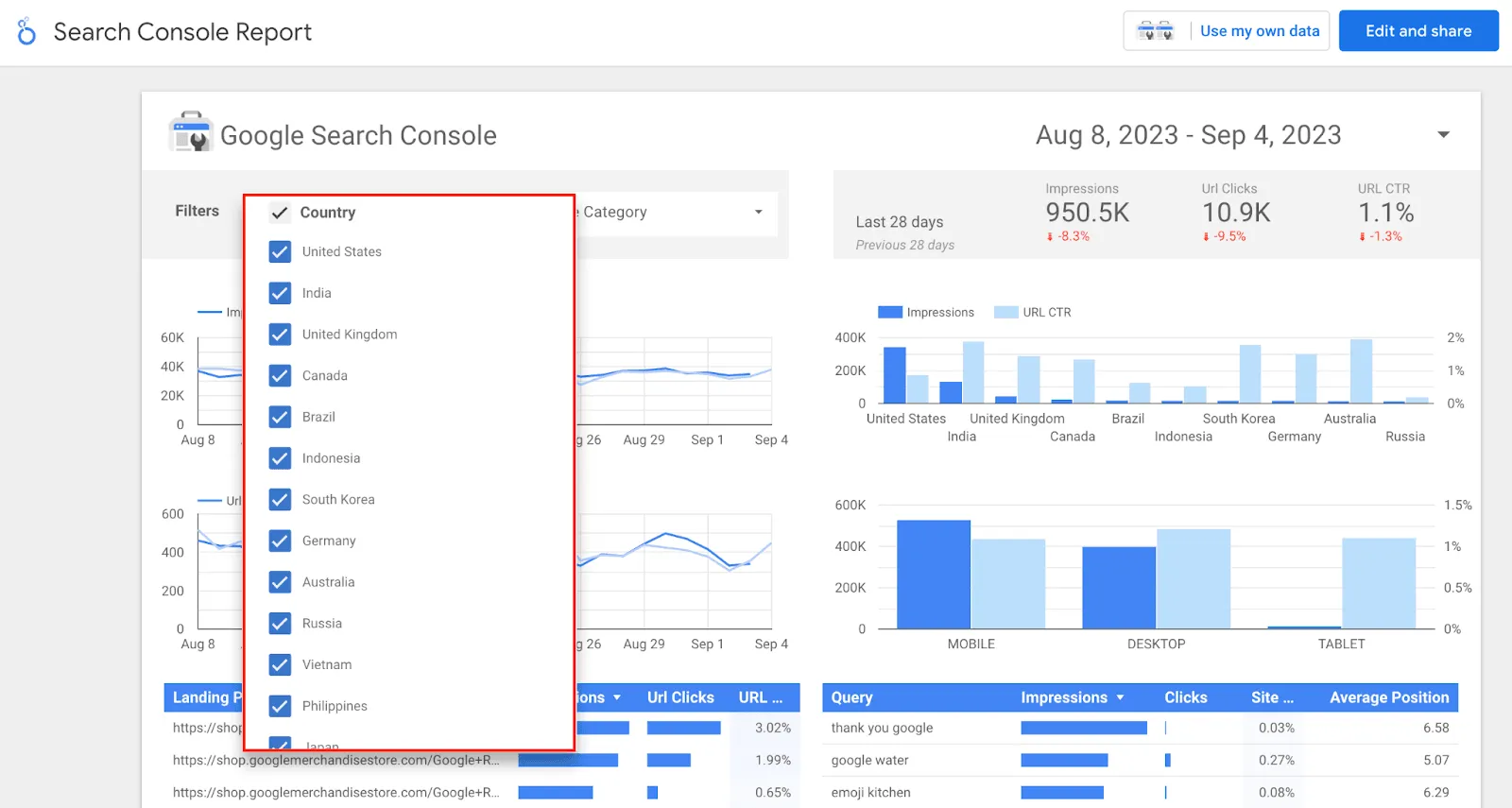This screenshot has height=808, width=1512.
Task: Click the TABLET URL CTR bar
Action: 1379,583
